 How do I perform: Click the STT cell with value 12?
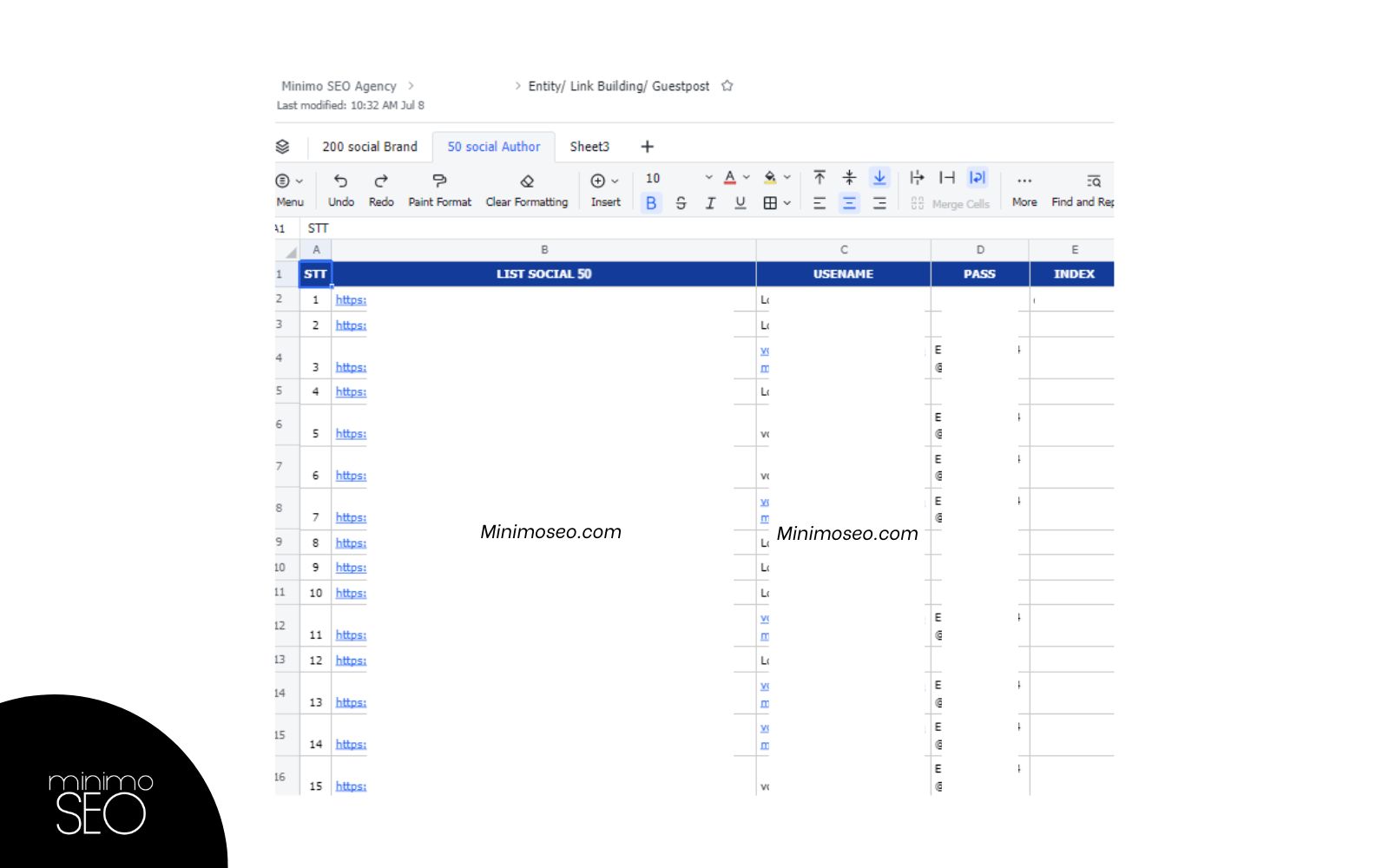[x=316, y=661]
